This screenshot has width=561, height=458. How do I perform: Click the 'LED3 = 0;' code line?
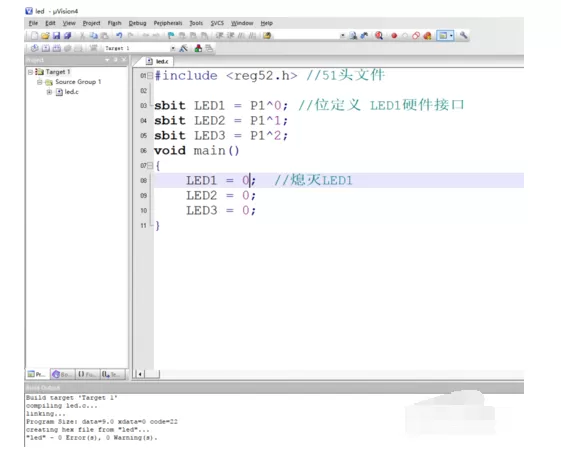221,210
